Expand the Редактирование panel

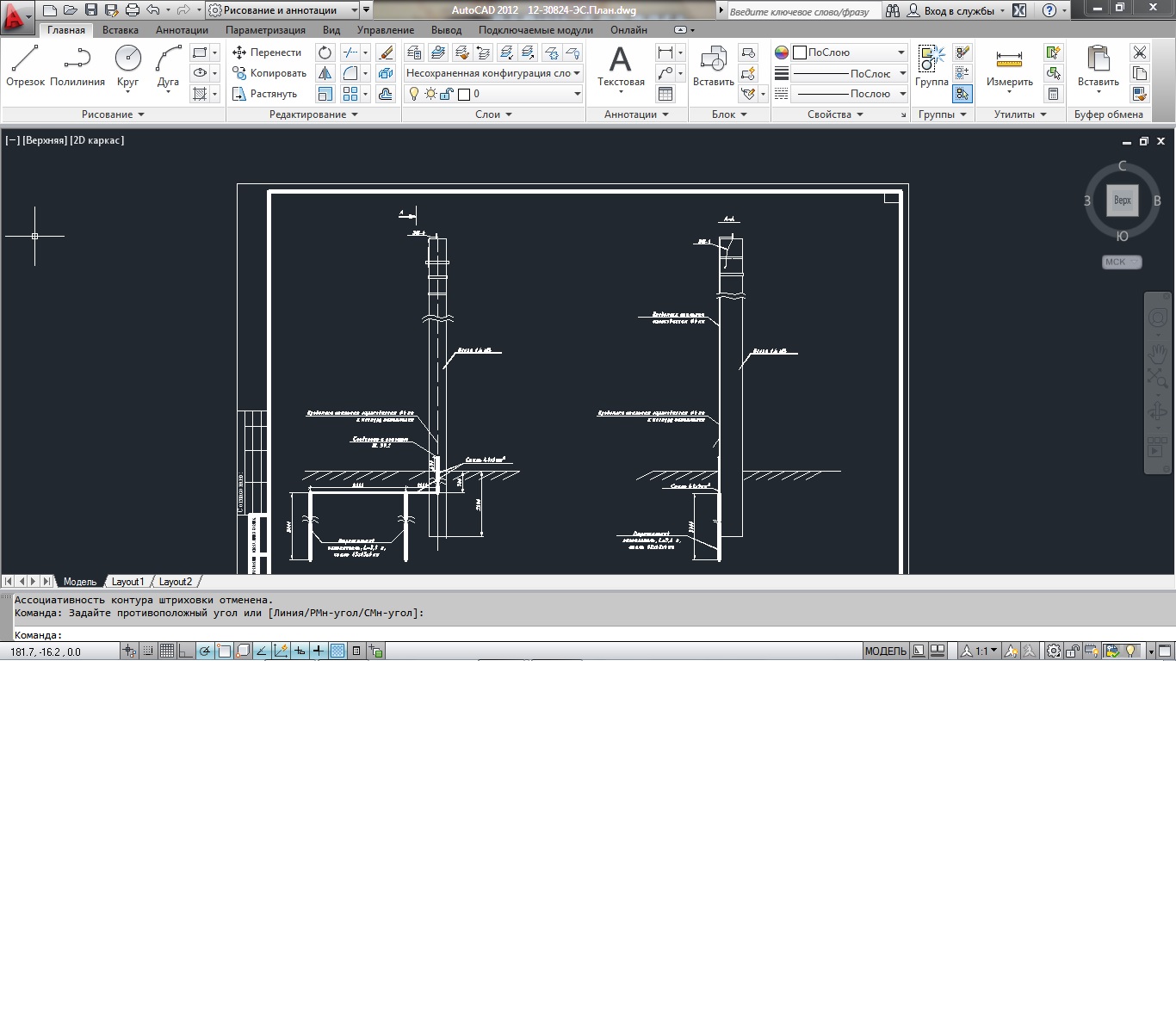tap(313, 114)
